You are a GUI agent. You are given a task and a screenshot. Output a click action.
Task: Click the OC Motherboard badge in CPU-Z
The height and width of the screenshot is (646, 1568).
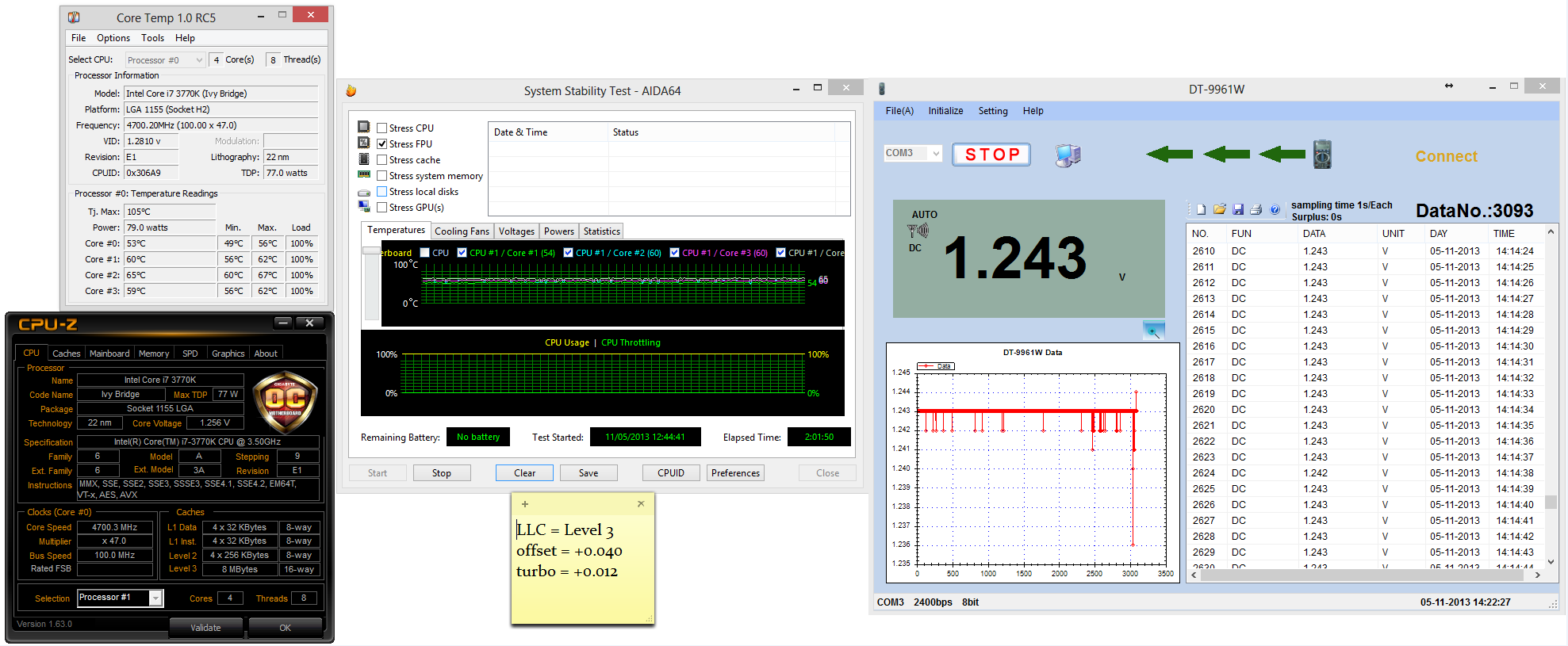tap(285, 401)
